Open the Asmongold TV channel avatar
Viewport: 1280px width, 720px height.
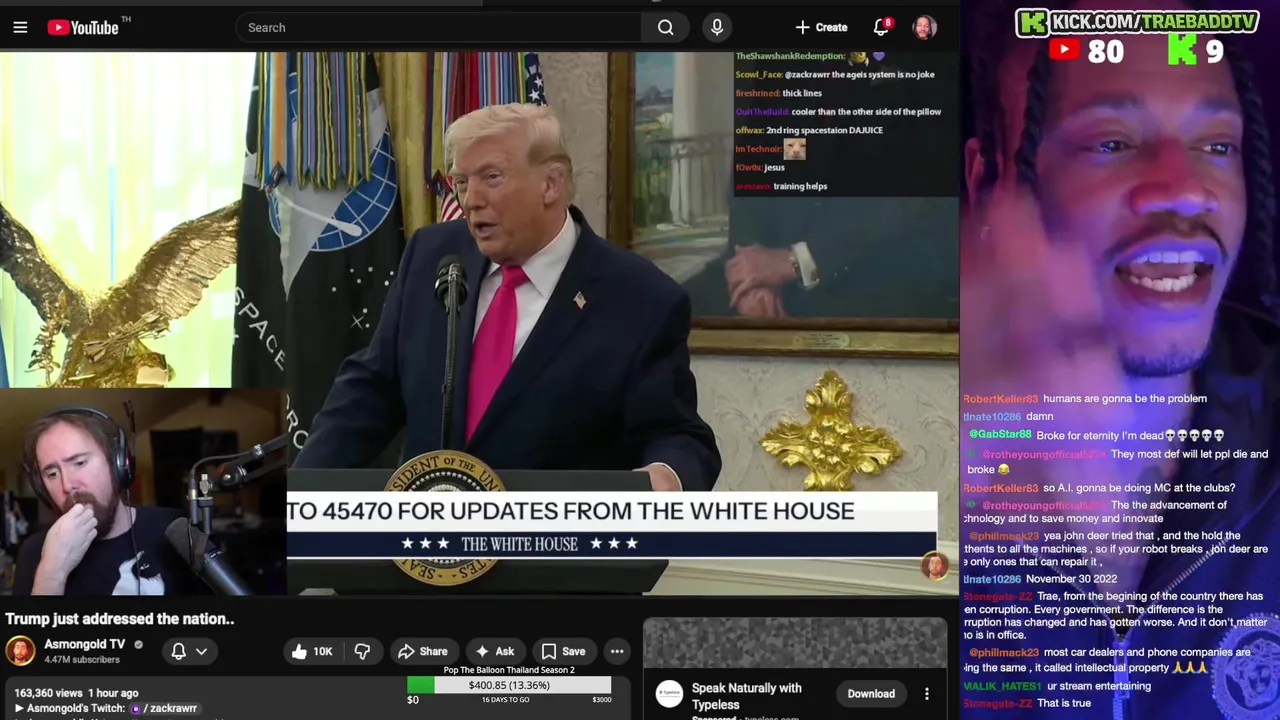tap(20, 651)
